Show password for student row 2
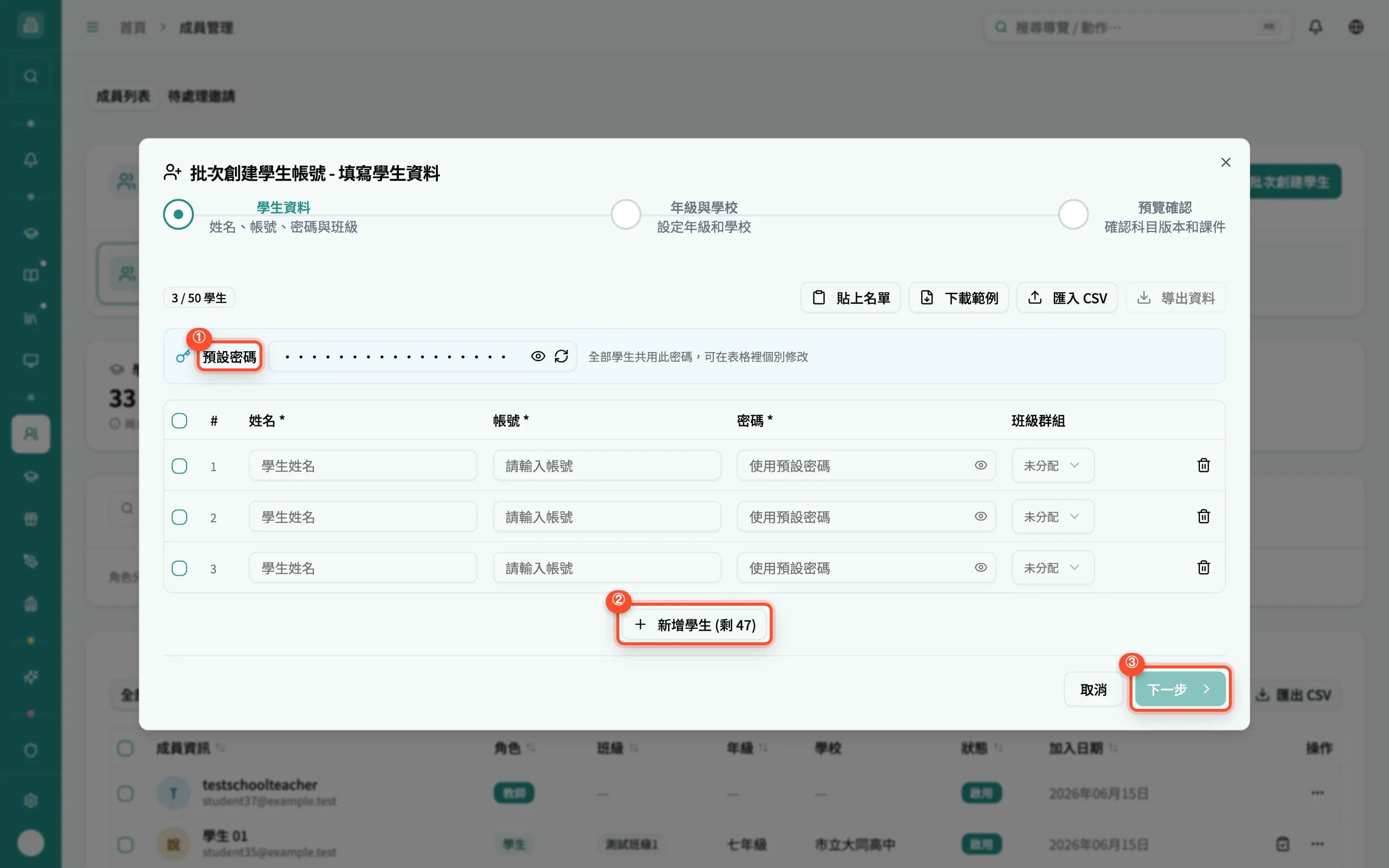This screenshot has width=1389, height=868. (980, 516)
